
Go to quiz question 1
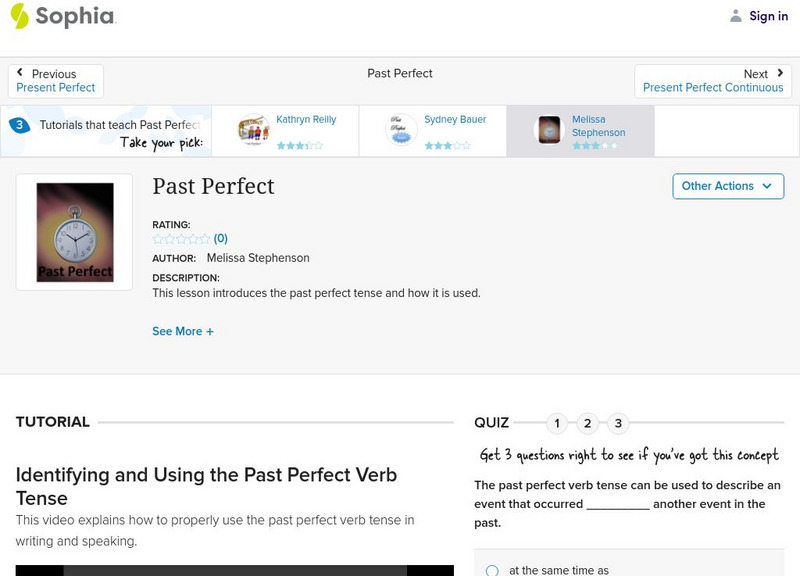(557, 423)
